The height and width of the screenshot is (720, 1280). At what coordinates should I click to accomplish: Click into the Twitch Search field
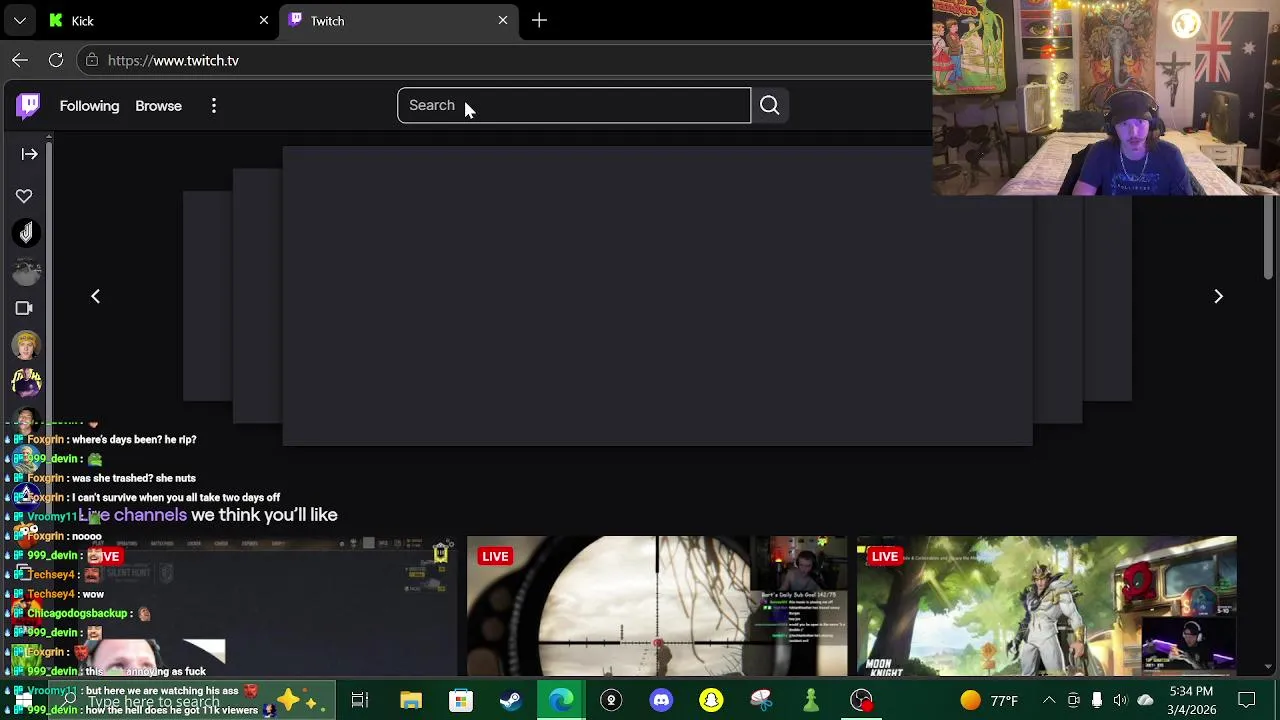pyautogui.click(x=574, y=105)
